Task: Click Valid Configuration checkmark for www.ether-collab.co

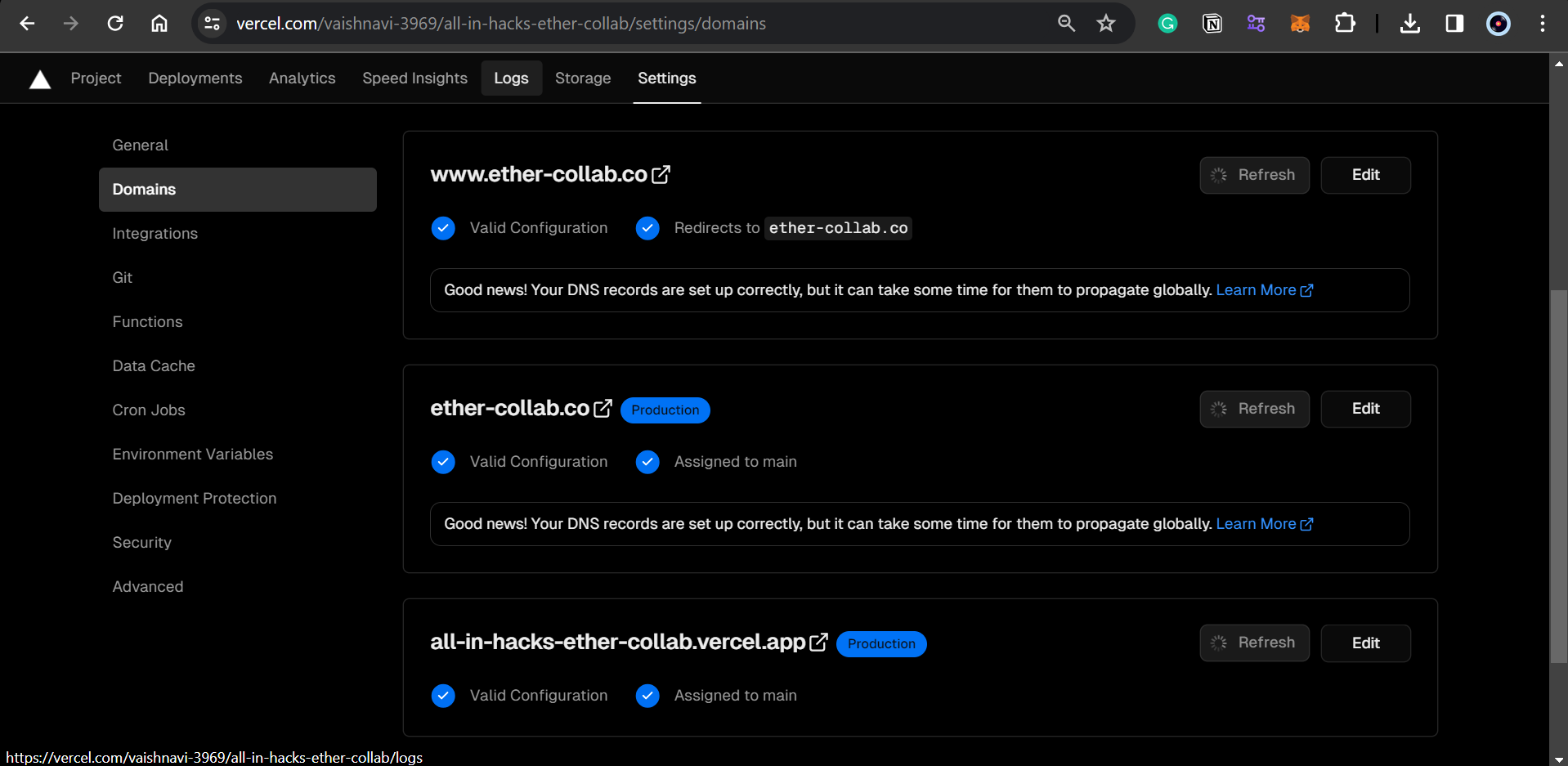Action: click(x=443, y=228)
